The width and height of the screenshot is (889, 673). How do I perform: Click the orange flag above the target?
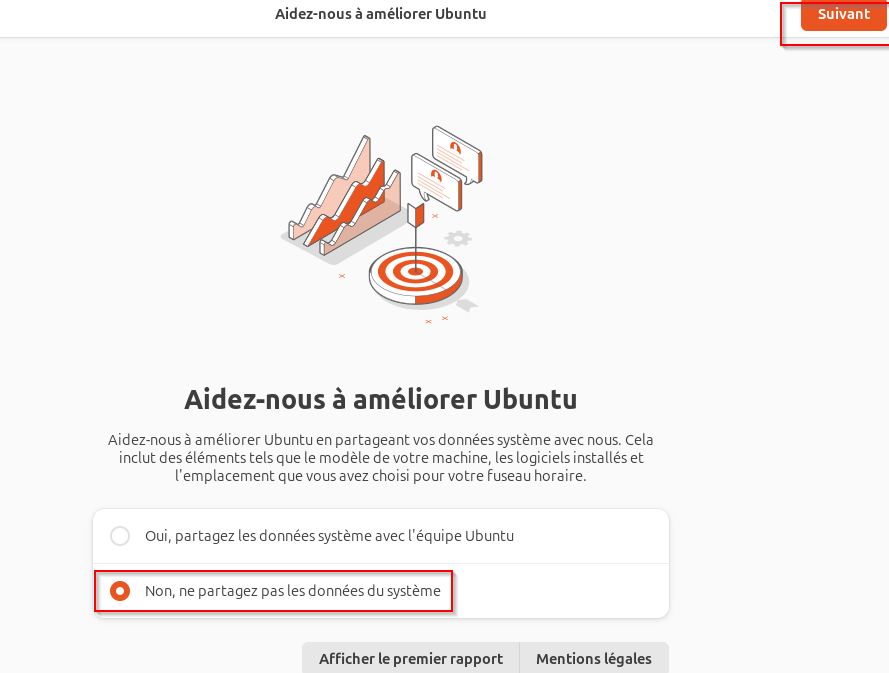tap(416, 215)
